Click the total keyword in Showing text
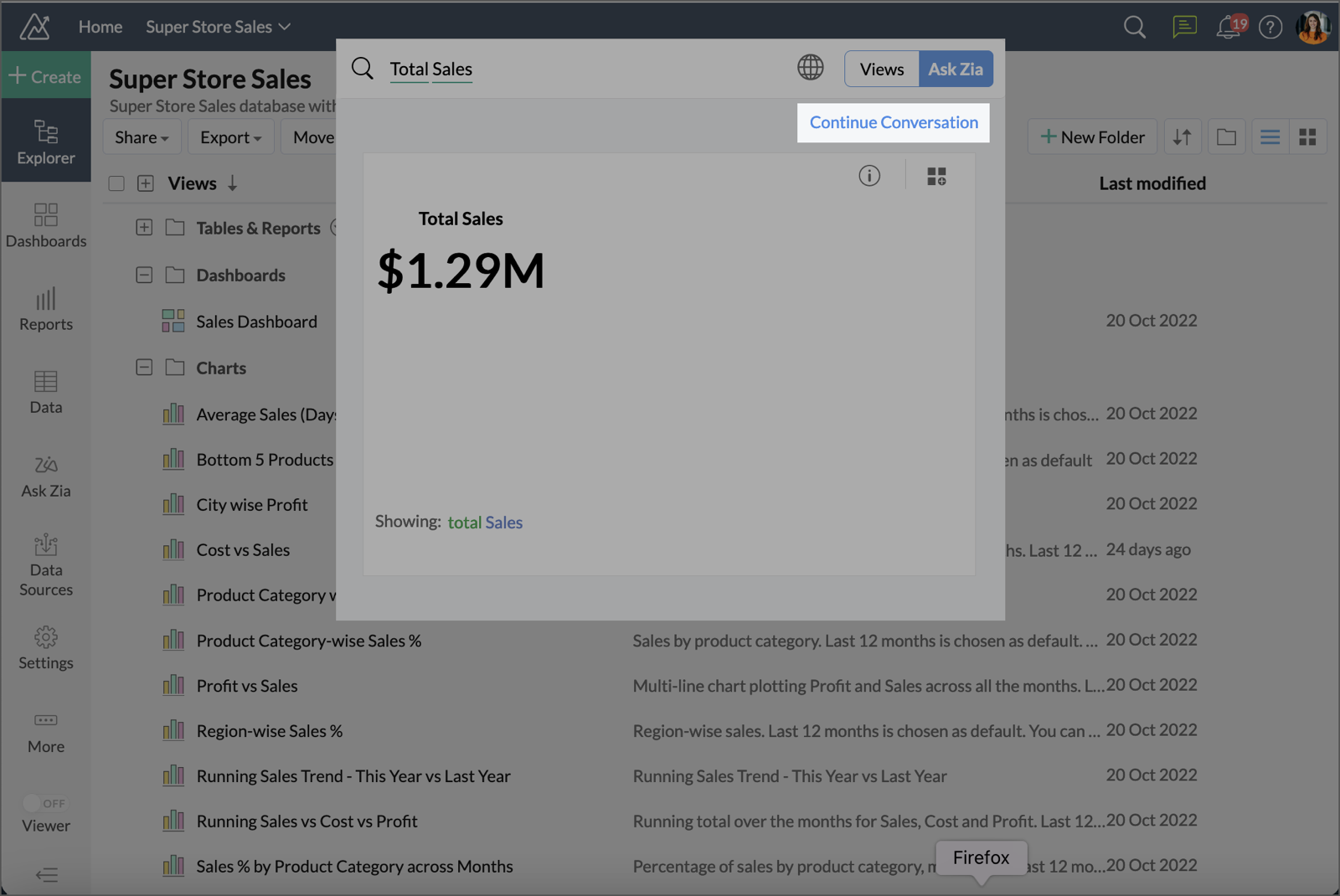 click(x=464, y=522)
